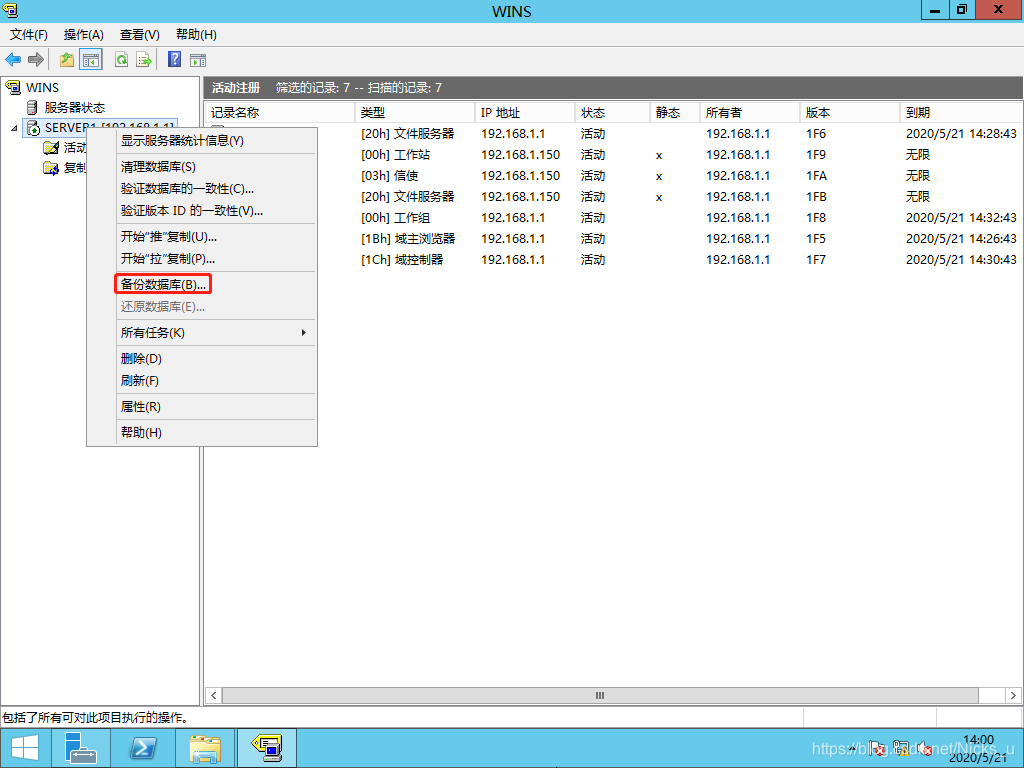Toggle the show/hide action pane icon
Screen dimensions: 1024x768
(198, 61)
